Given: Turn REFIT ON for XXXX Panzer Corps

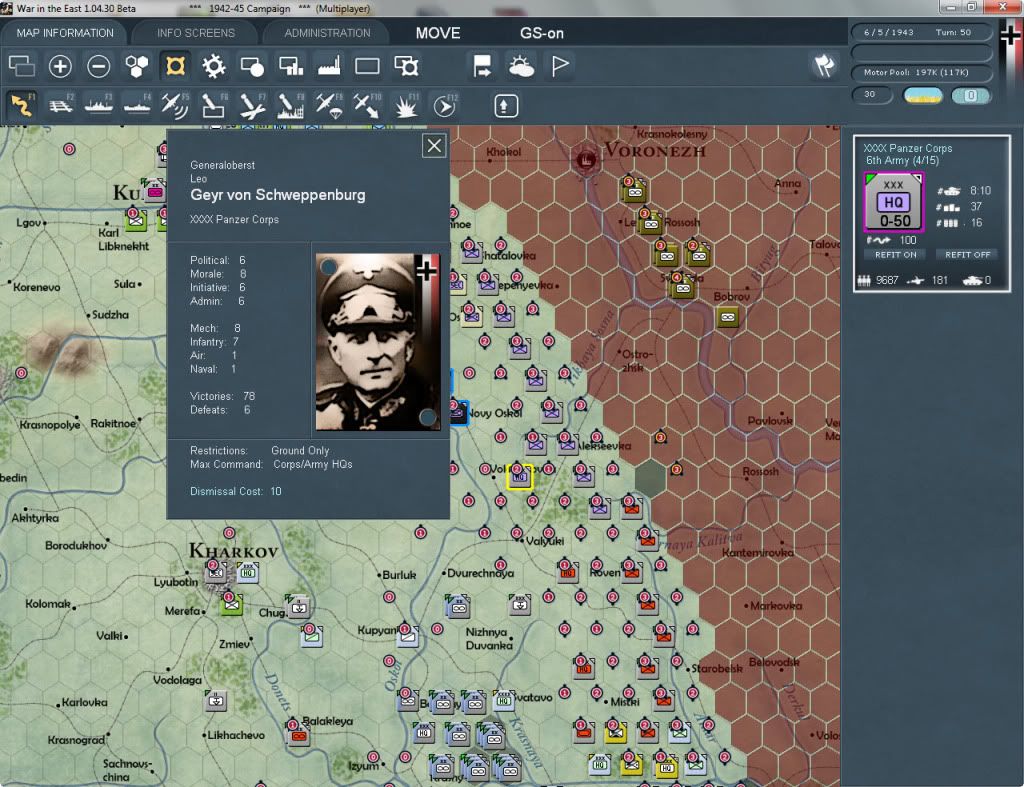Looking at the screenshot, I should pos(895,255).
